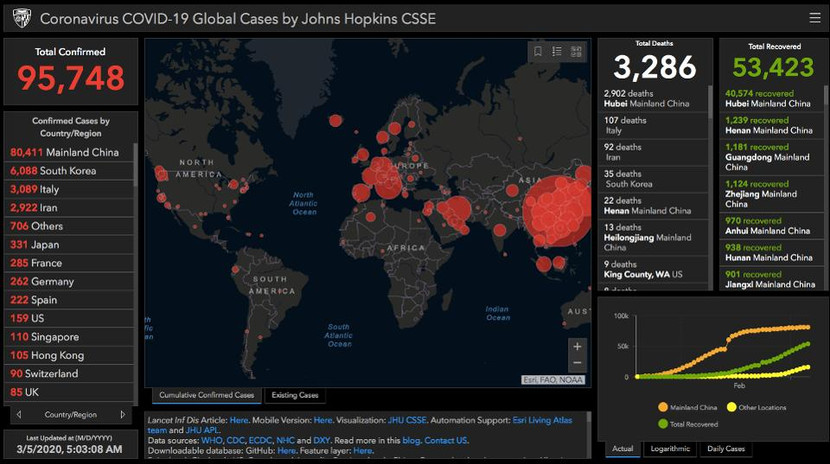Click the bookmarks icon on the map

[538, 52]
